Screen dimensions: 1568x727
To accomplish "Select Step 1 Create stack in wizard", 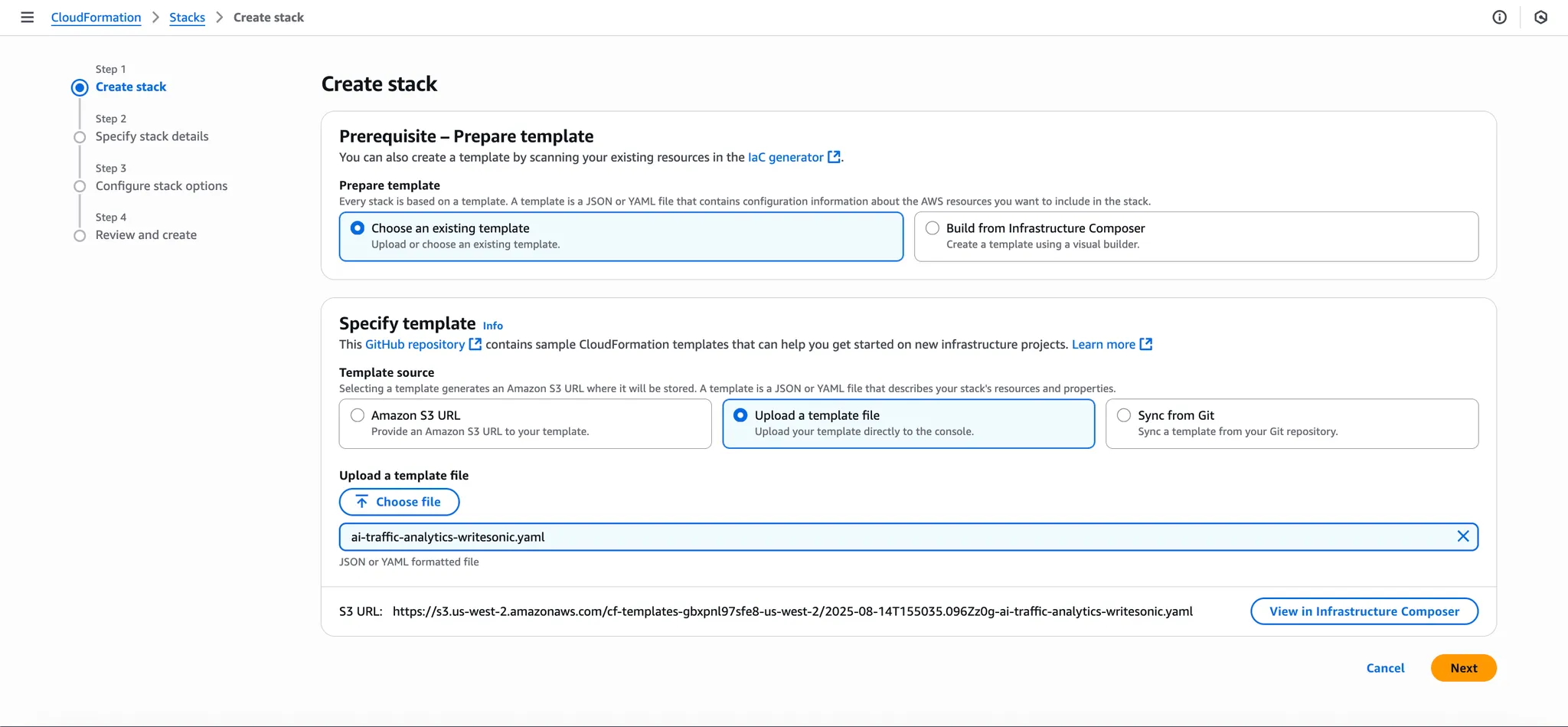I will [130, 87].
